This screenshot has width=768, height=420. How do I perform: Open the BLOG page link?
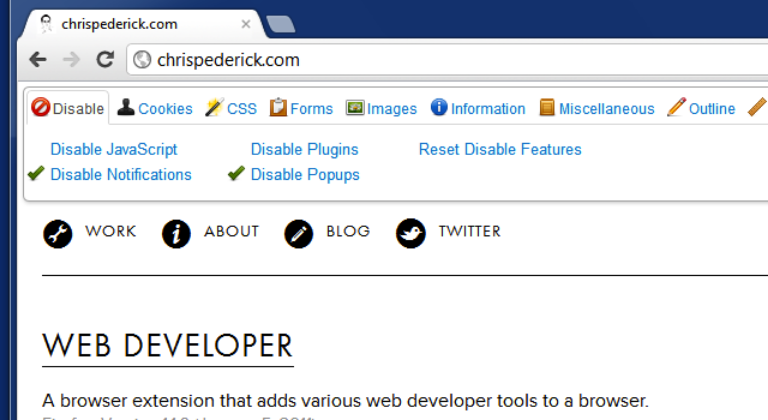click(x=348, y=231)
